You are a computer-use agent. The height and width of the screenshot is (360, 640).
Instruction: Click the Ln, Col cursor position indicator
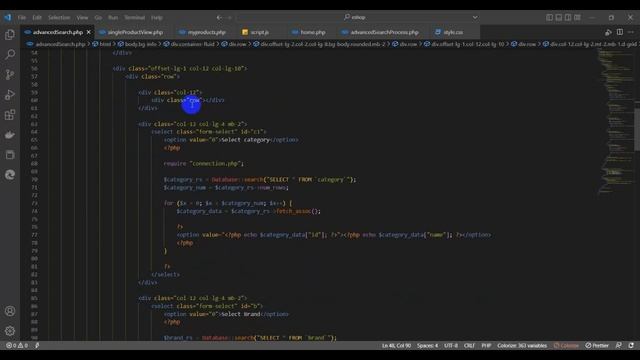click(x=396, y=345)
